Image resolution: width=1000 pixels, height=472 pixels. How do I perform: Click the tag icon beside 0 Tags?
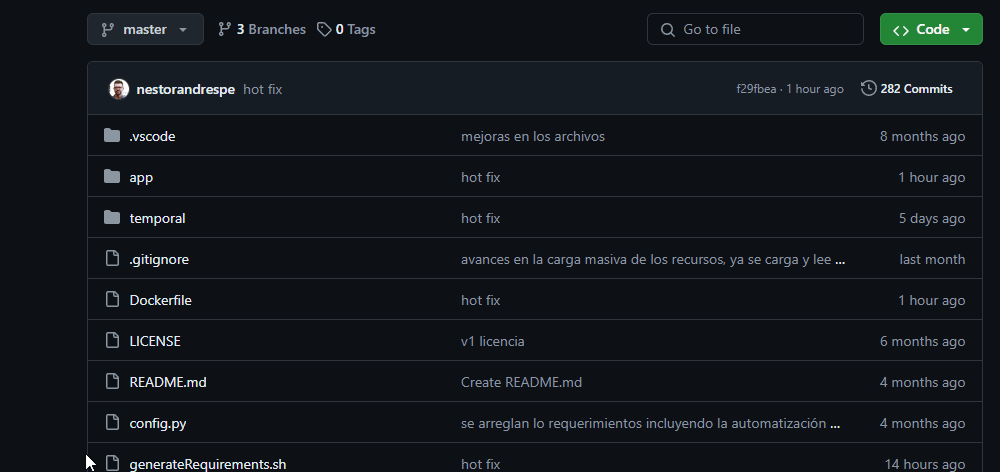coord(324,29)
